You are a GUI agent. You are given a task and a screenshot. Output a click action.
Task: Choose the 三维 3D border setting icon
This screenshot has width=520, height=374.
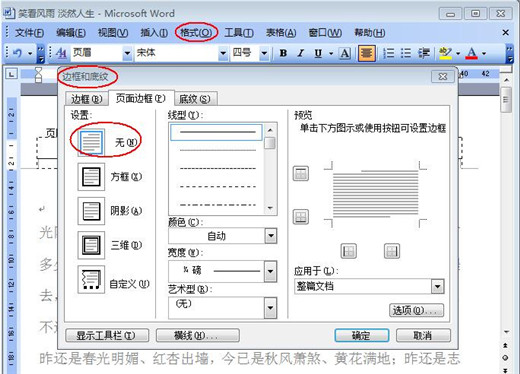point(91,245)
